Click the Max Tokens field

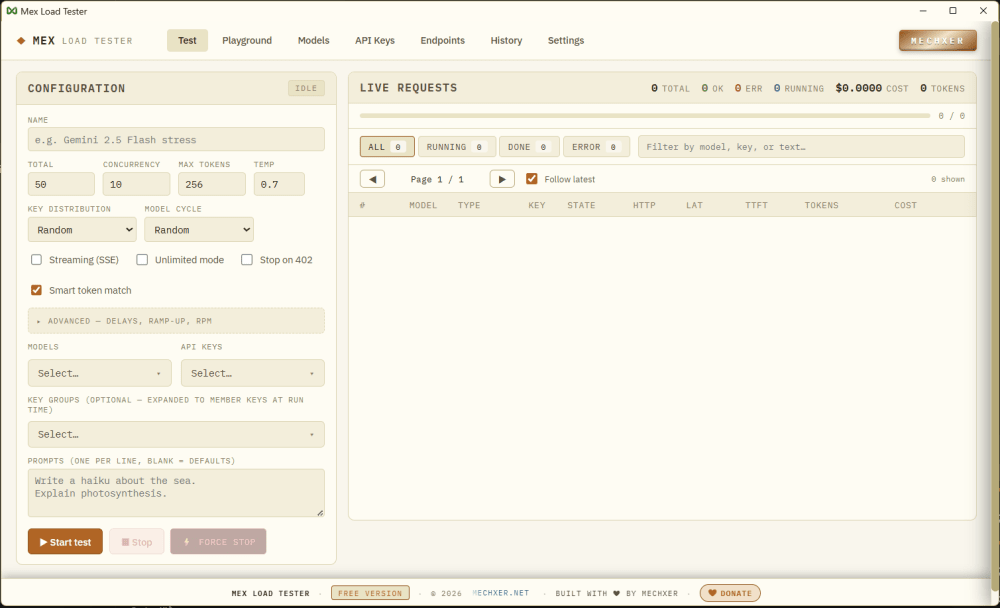coord(212,184)
